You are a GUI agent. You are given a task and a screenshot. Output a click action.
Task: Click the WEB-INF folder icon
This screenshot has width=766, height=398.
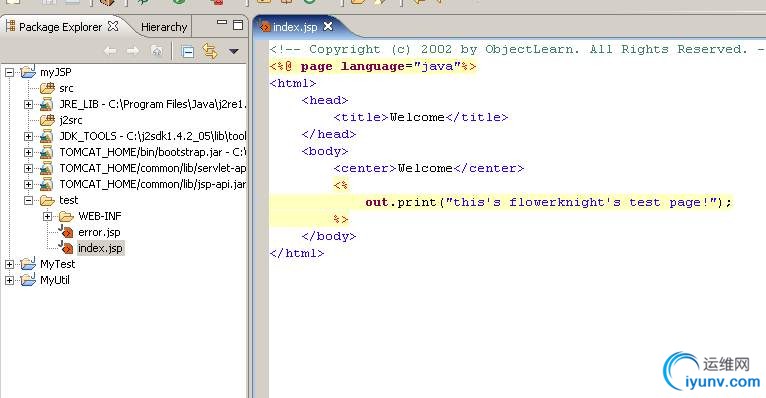pos(66,216)
